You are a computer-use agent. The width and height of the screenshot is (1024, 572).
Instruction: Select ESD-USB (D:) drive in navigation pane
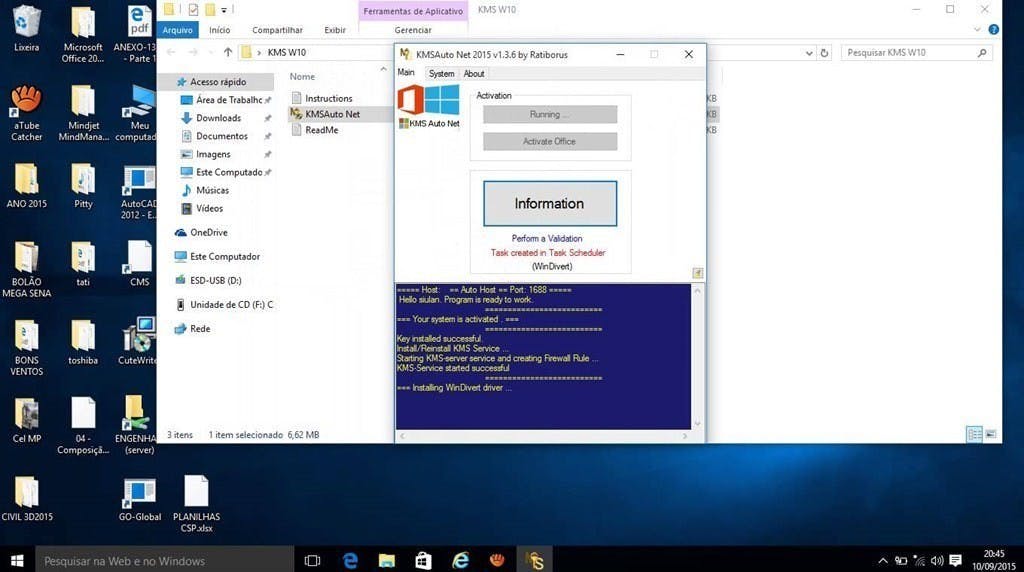216,280
